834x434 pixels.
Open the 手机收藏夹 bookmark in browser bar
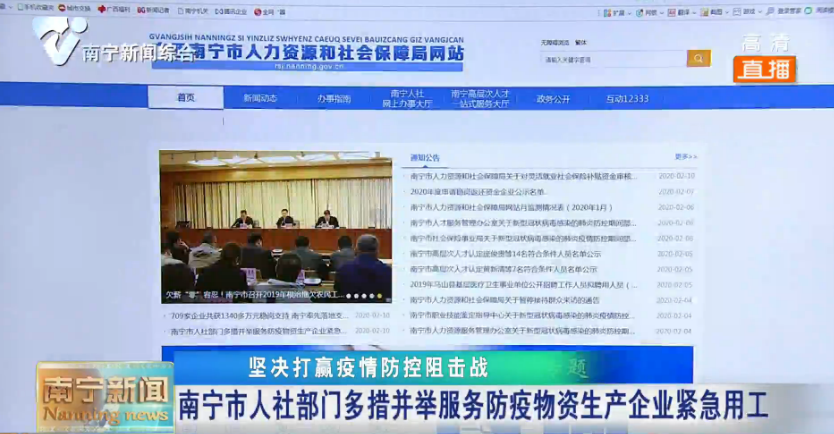pyautogui.click(x=35, y=7)
